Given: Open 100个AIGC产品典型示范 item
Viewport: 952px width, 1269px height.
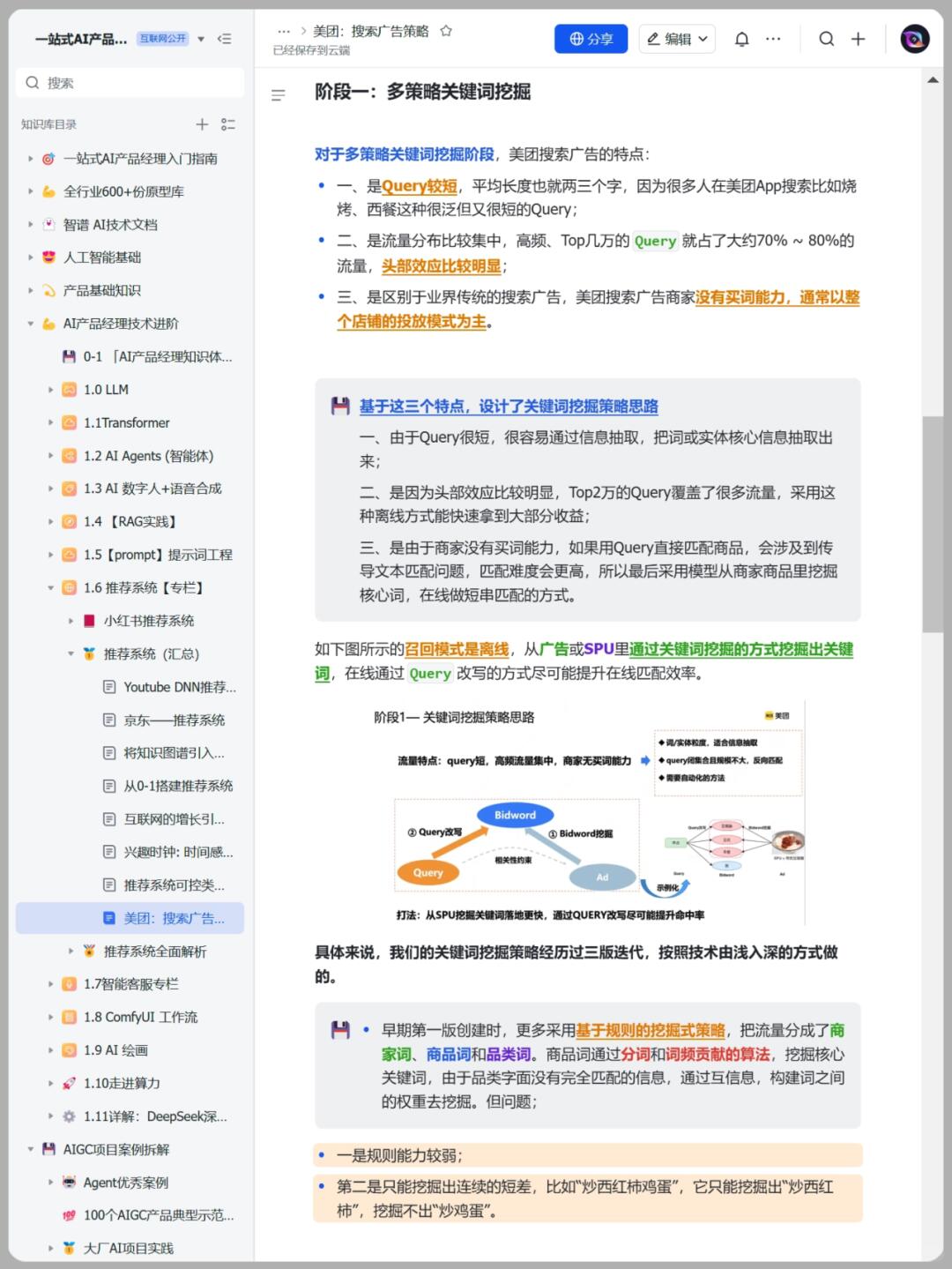Looking at the screenshot, I should (x=159, y=1215).
